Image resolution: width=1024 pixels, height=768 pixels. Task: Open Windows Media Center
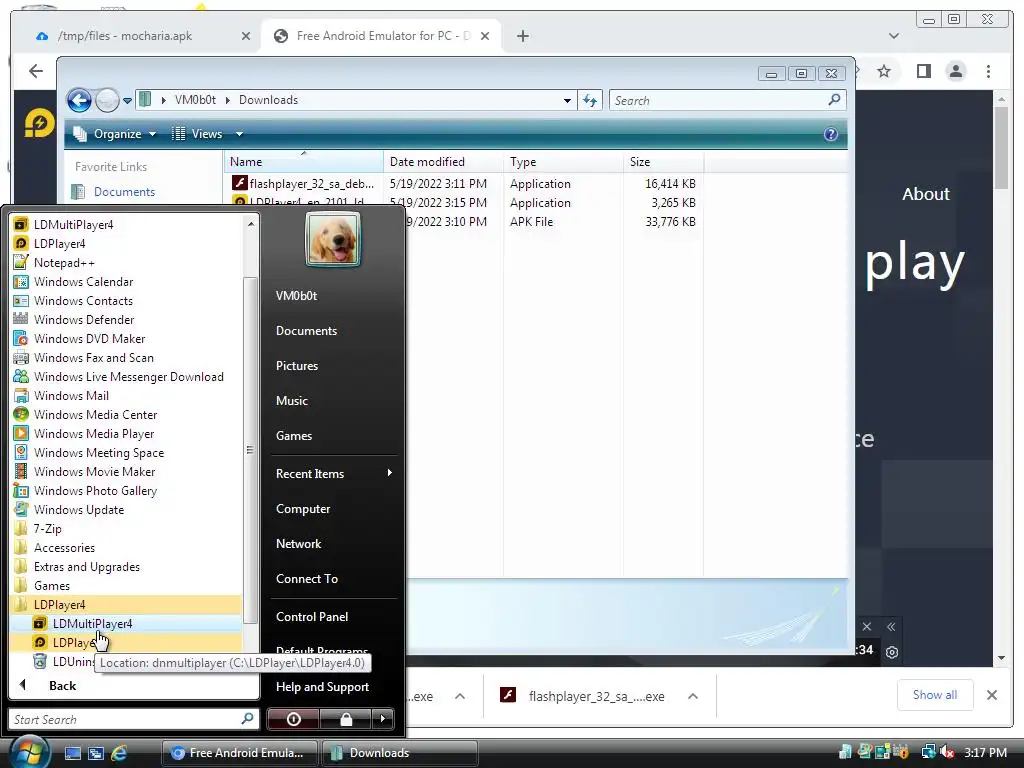(x=95, y=414)
